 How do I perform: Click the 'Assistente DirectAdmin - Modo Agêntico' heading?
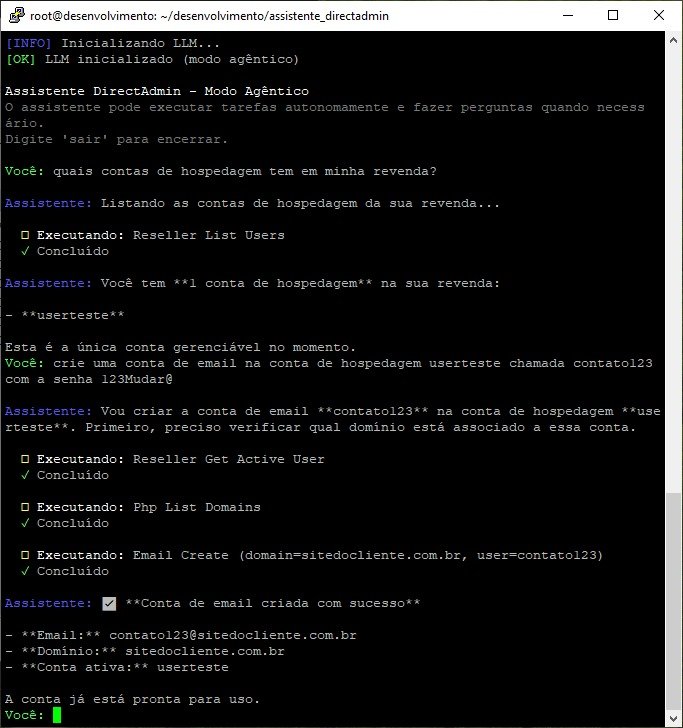(x=157, y=91)
